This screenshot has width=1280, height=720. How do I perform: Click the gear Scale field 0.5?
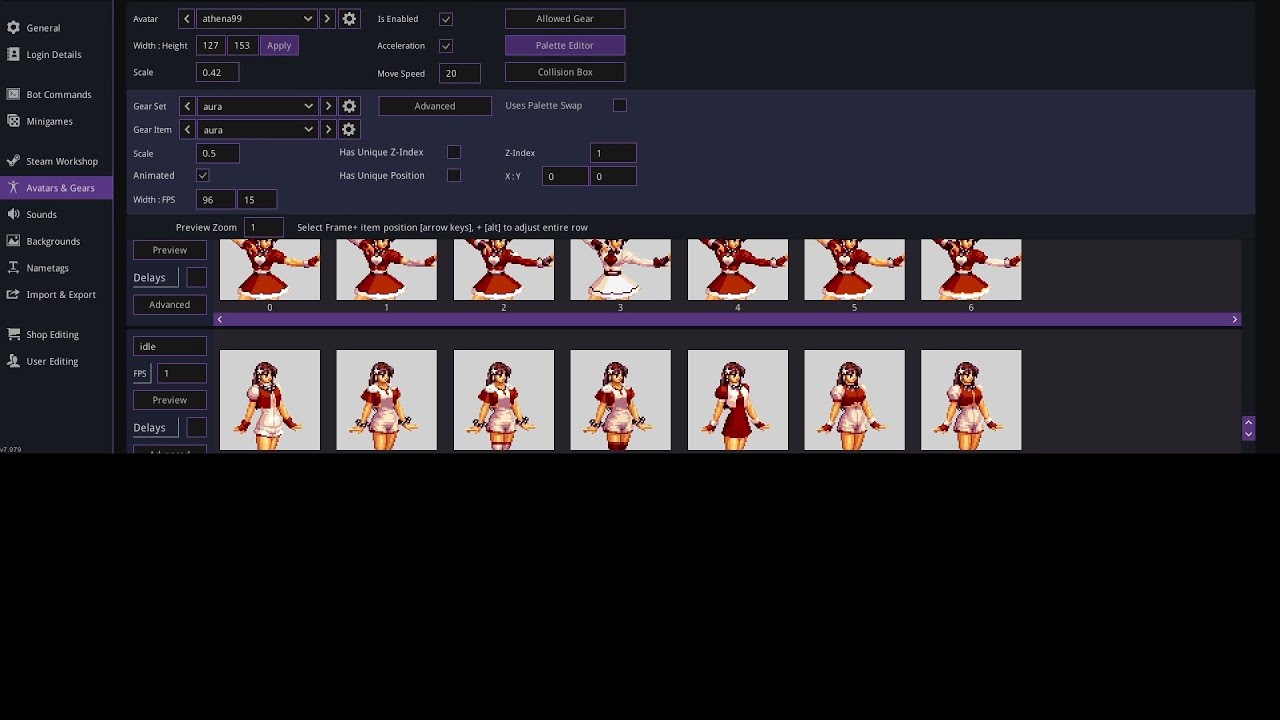point(218,153)
